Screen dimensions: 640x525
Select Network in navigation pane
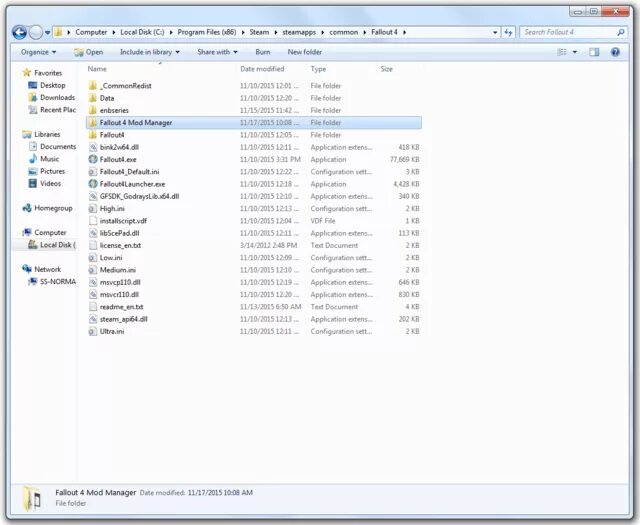point(42,269)
